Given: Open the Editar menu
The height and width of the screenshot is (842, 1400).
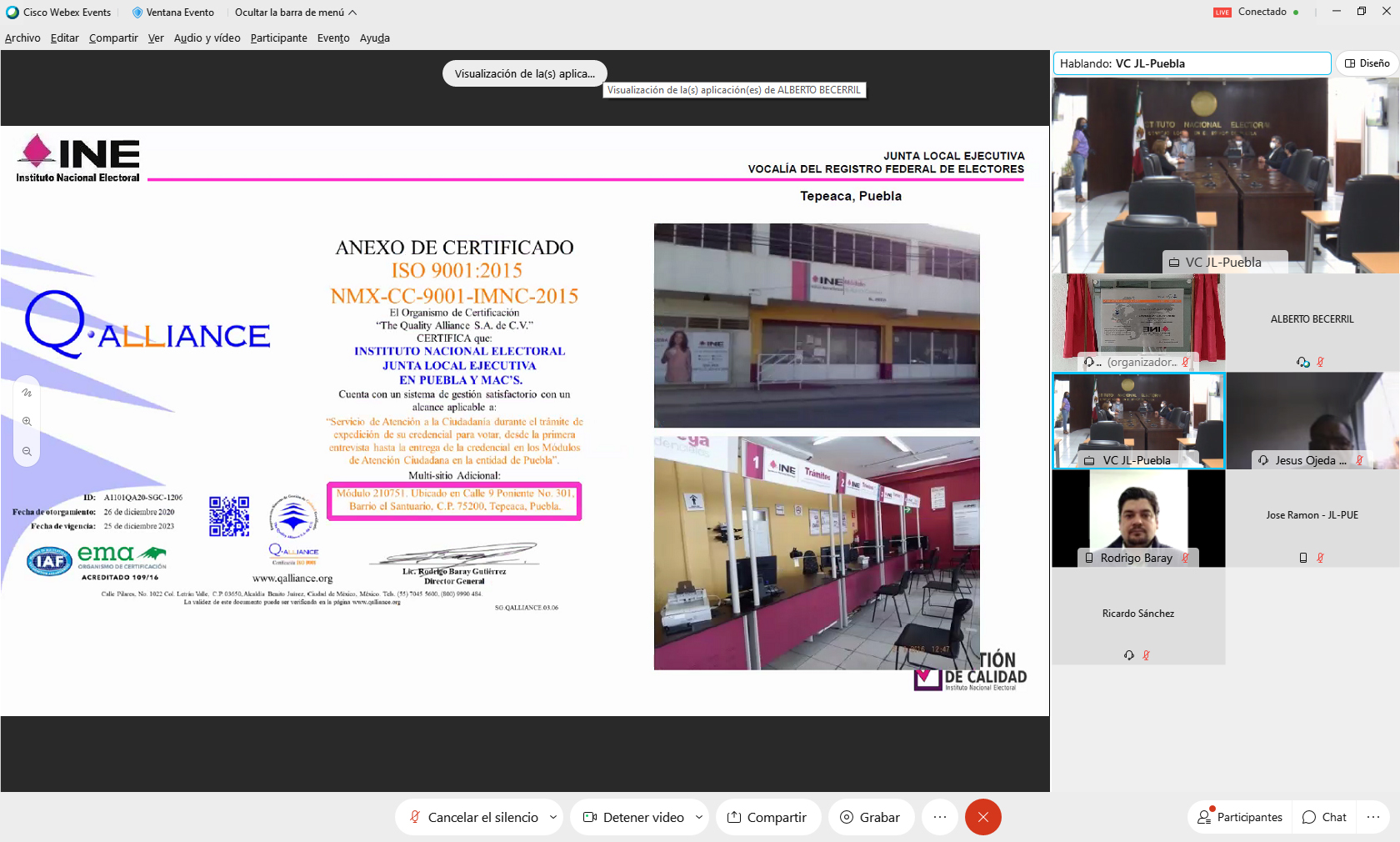Looking at the screenshot, I should coord(64,38).
